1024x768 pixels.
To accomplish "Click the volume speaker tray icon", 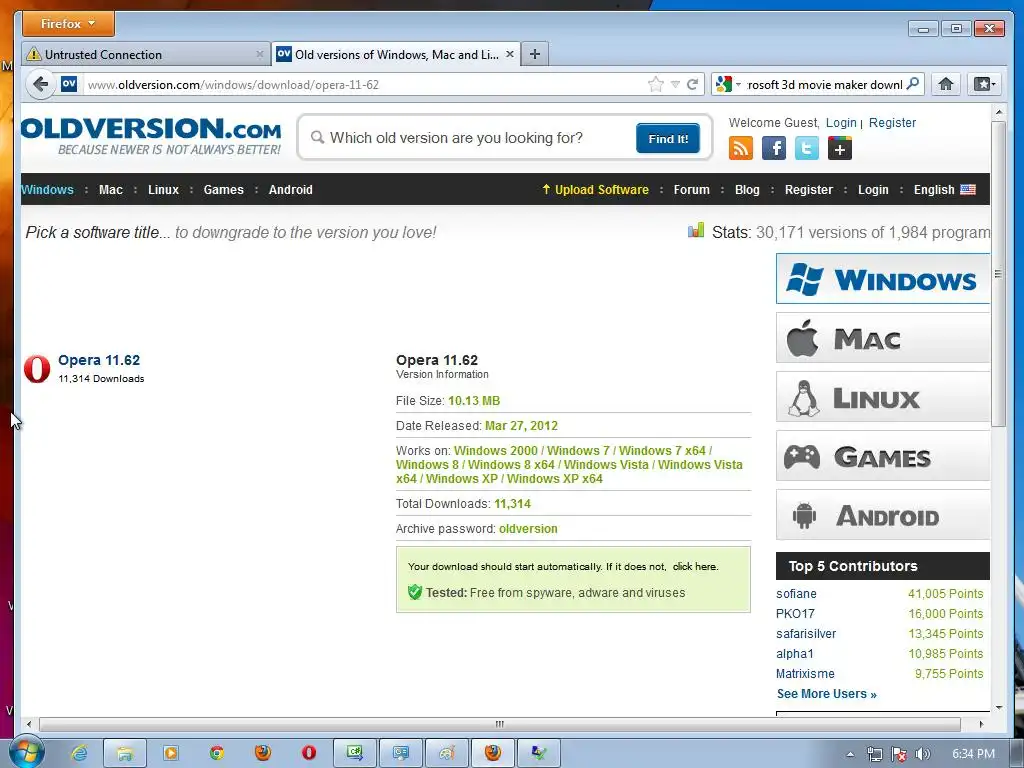I will 922,754.
